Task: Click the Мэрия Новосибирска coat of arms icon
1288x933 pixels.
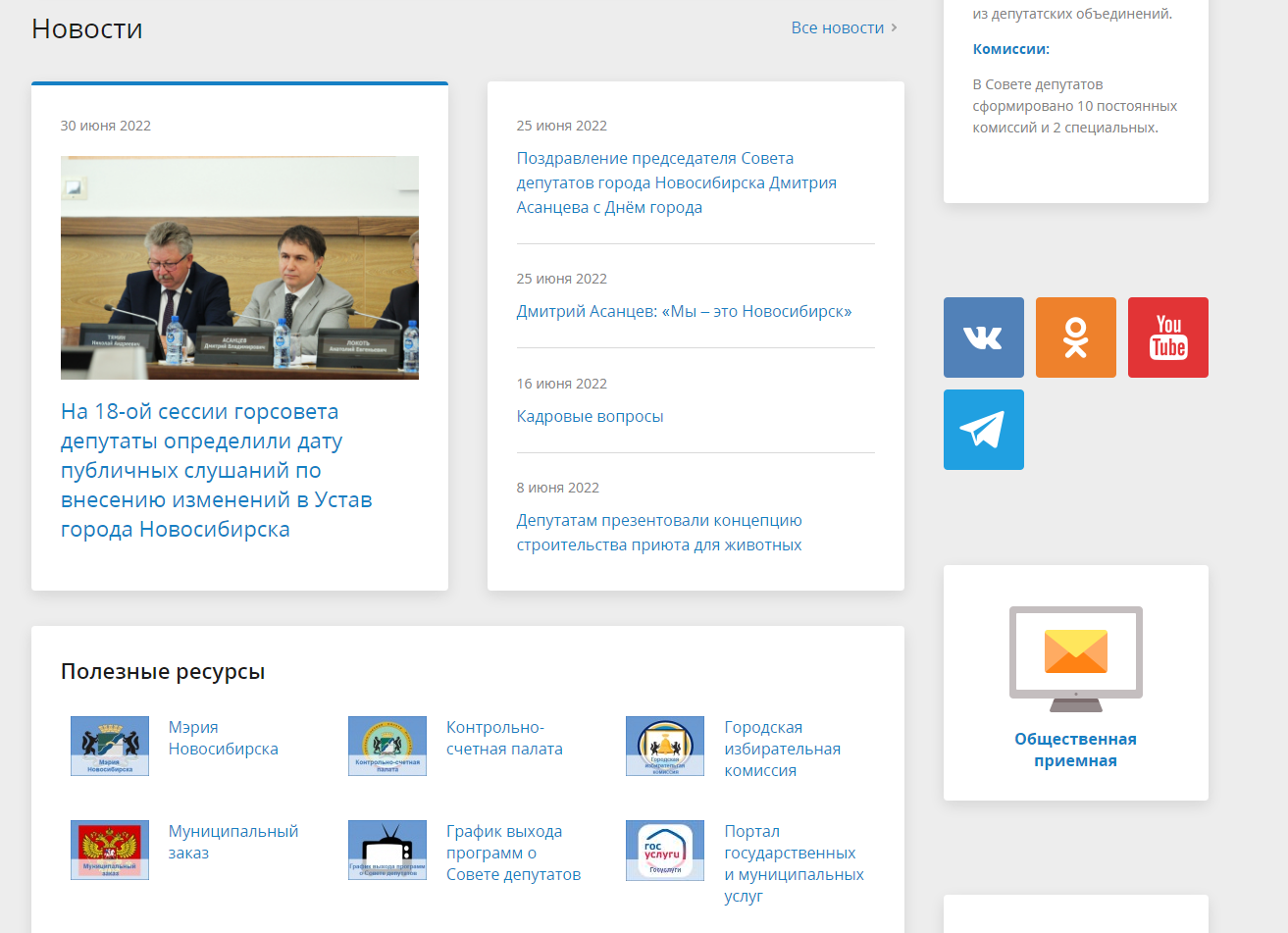Action: click(110, 746)
